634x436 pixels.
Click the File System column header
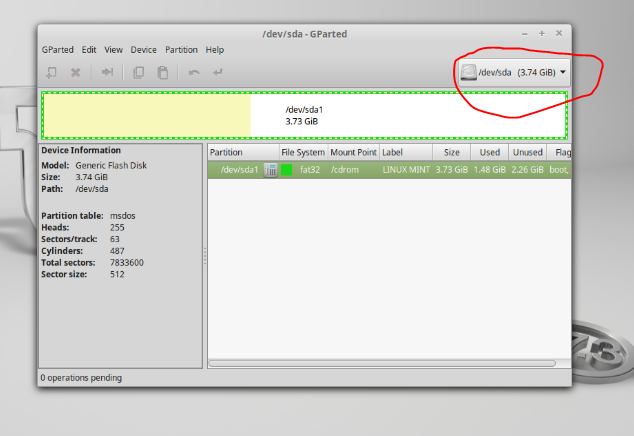303,152
